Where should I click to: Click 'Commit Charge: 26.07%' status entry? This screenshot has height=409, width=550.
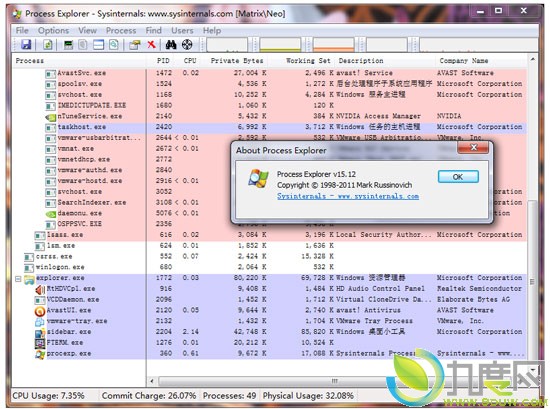[x=149, y=396]
